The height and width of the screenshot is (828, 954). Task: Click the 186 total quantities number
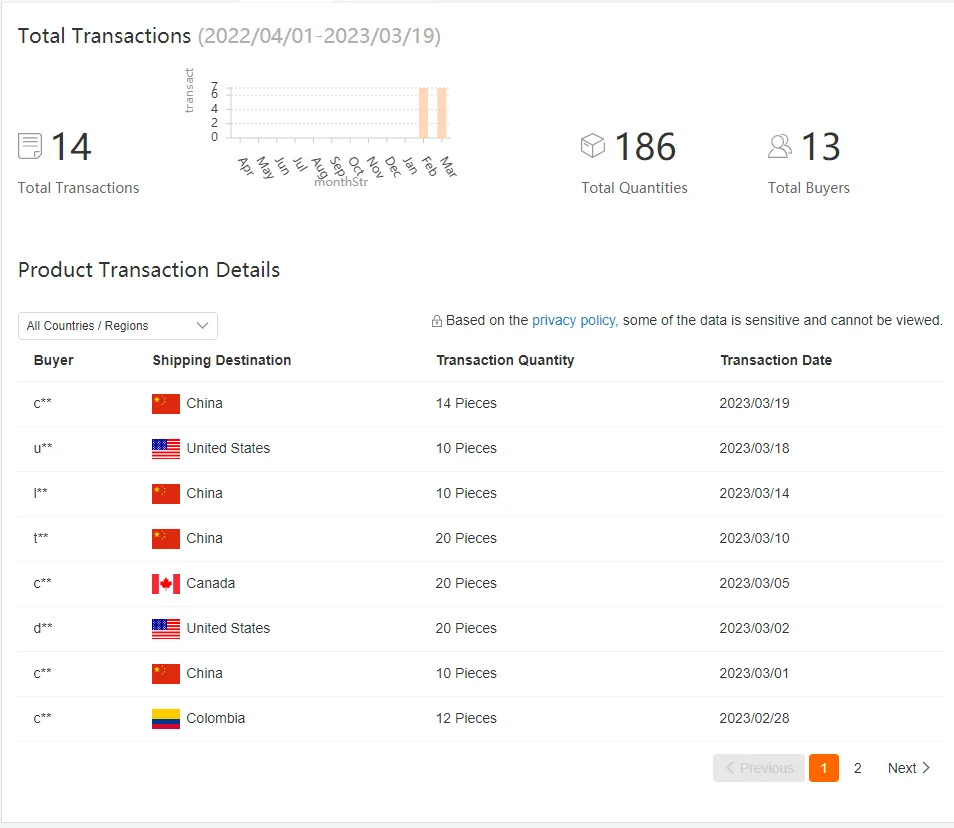pyautogui.click(x=645, y=147)
